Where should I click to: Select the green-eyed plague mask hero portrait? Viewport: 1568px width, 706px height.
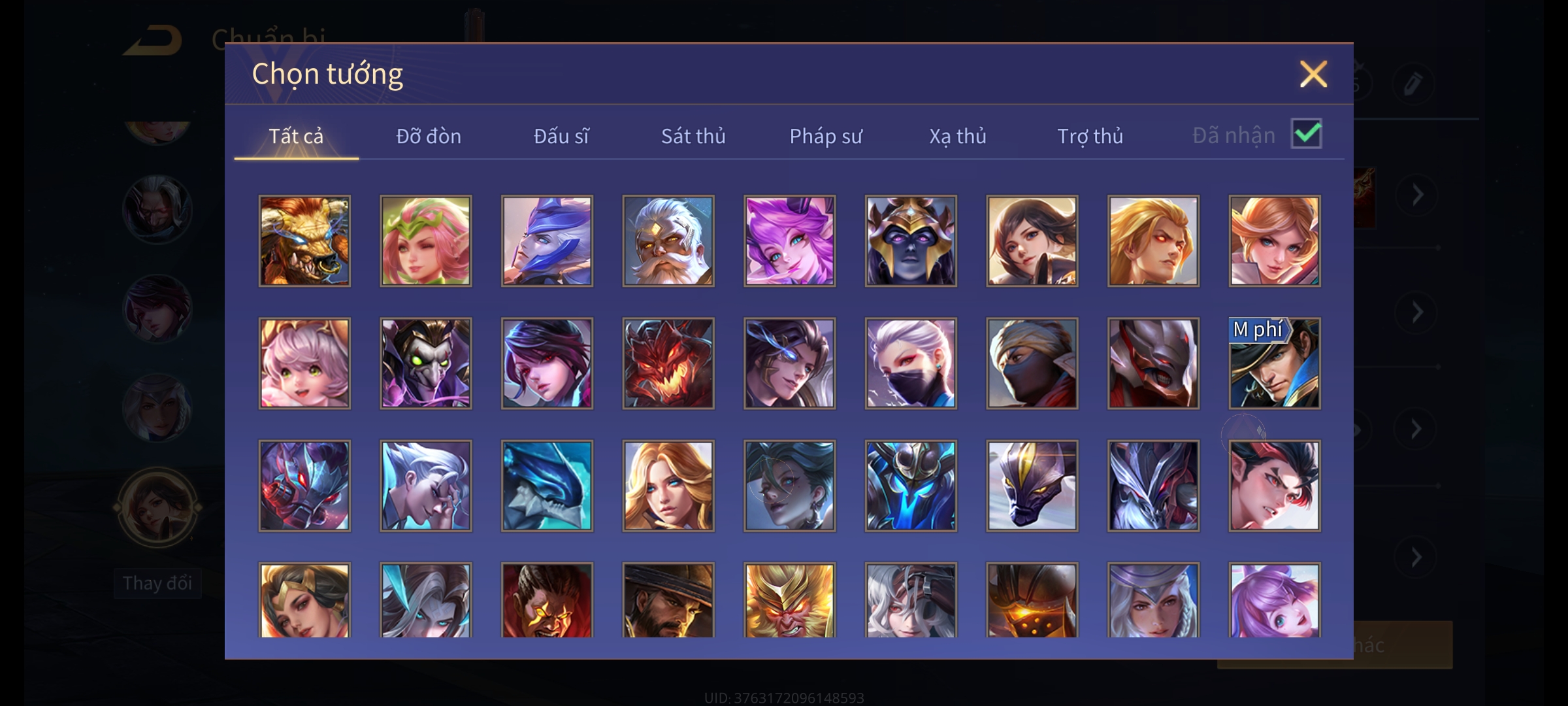coord(426,363)
